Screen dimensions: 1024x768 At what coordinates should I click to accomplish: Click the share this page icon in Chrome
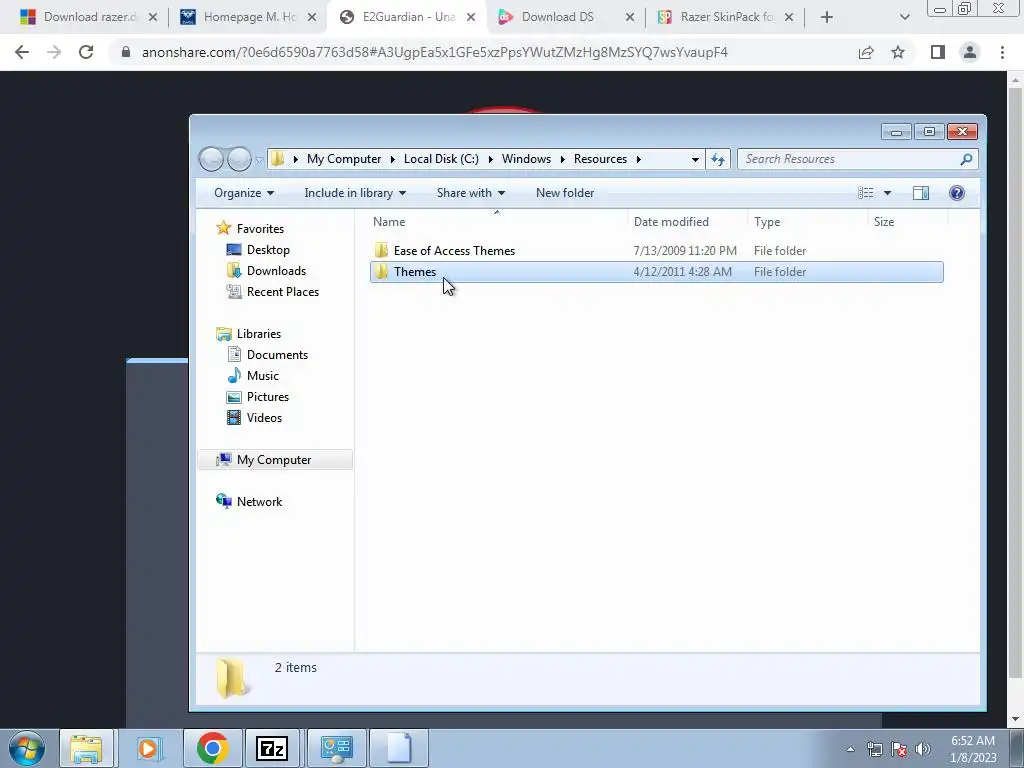[x=866, y=52]
